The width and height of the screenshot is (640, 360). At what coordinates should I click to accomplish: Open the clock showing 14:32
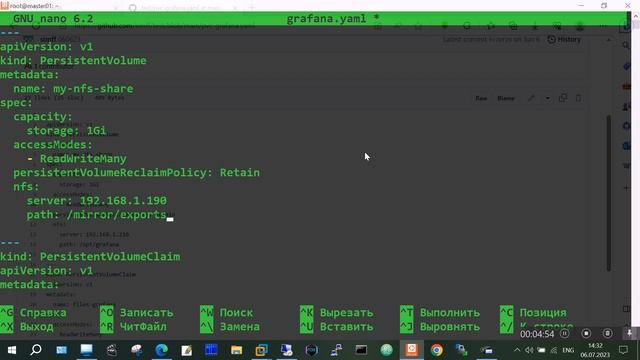(x=595, y=350)
